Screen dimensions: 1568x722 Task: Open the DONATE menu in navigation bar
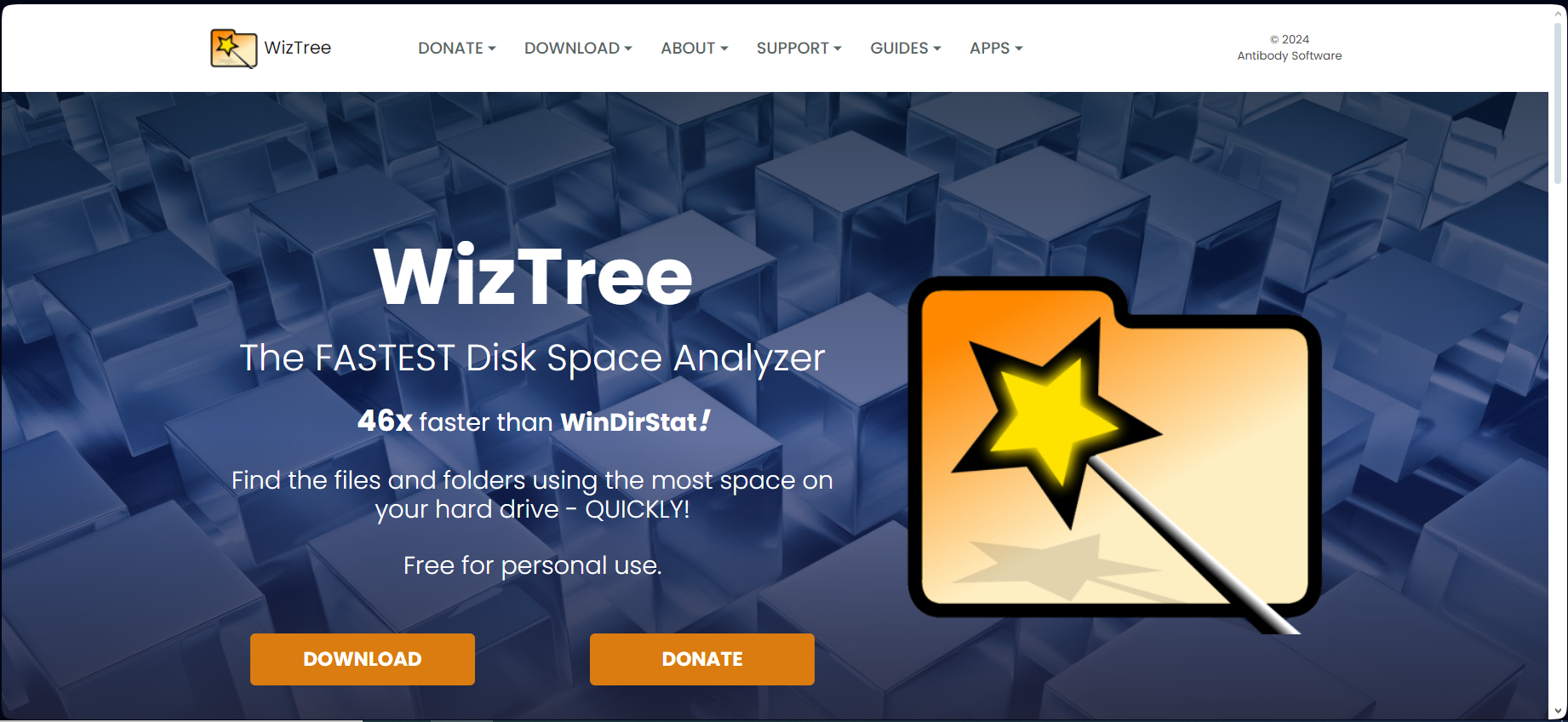(x=457, y=49)
